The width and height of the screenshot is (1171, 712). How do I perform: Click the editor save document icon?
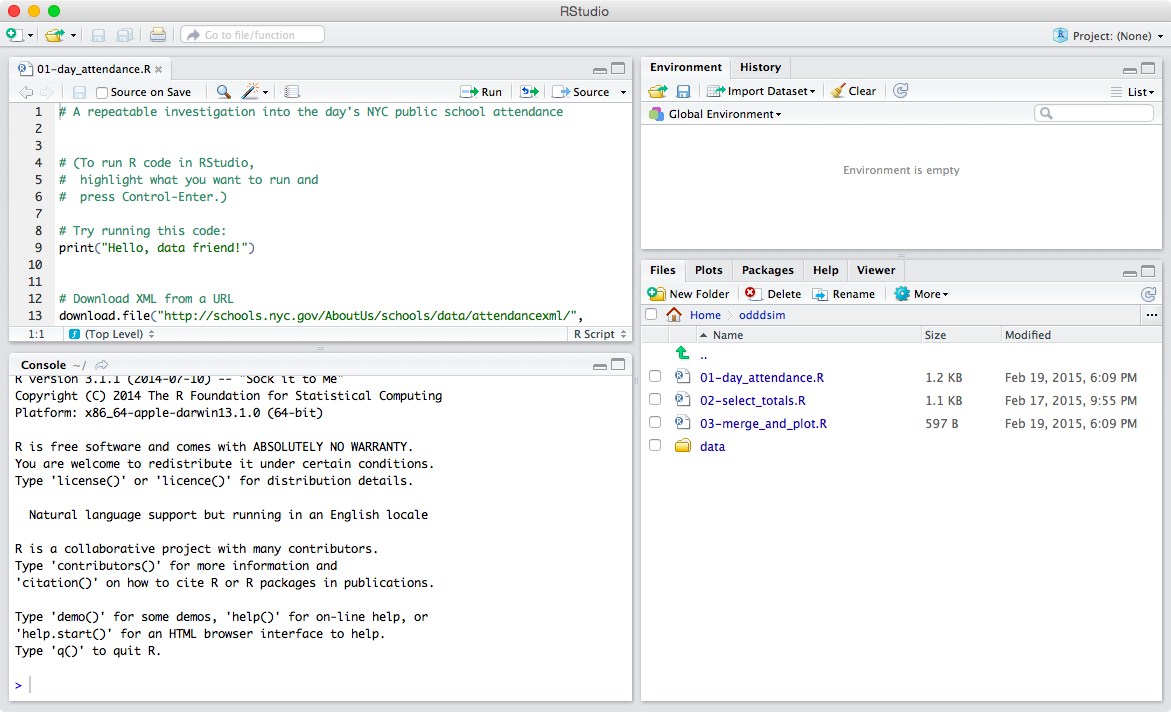(79, 92)
